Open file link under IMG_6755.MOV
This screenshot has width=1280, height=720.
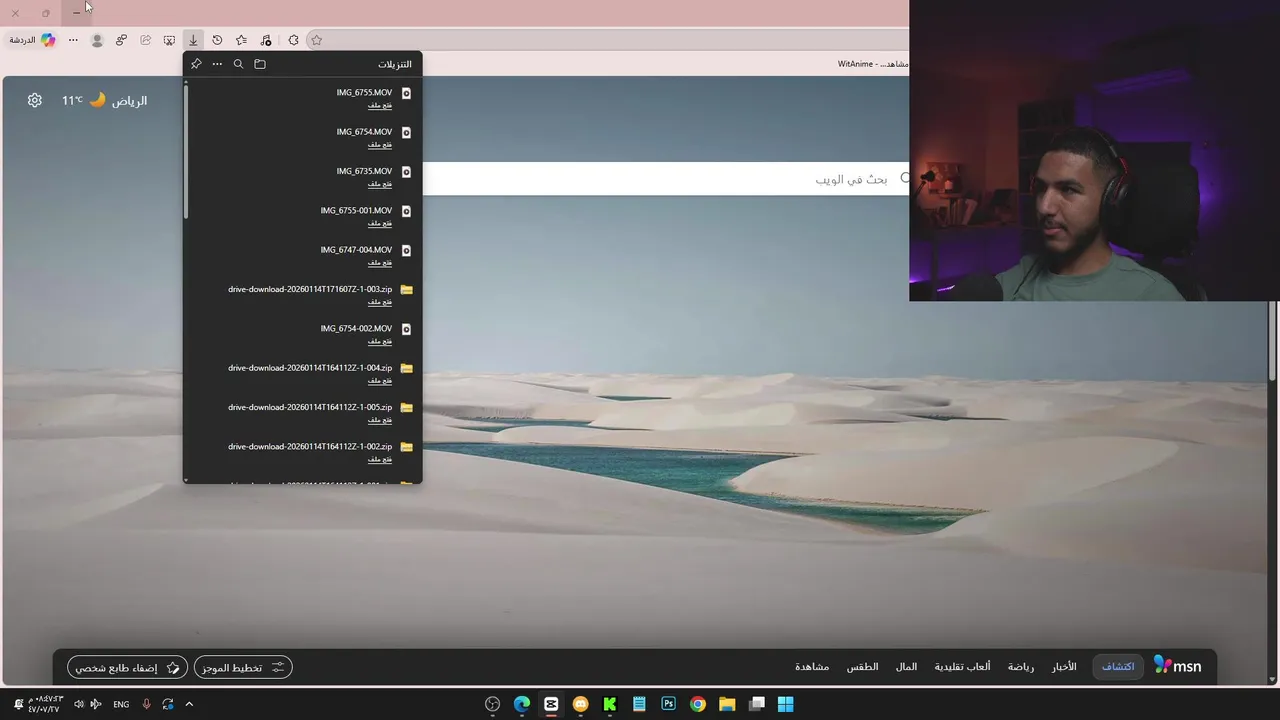(x=380, y=105)
